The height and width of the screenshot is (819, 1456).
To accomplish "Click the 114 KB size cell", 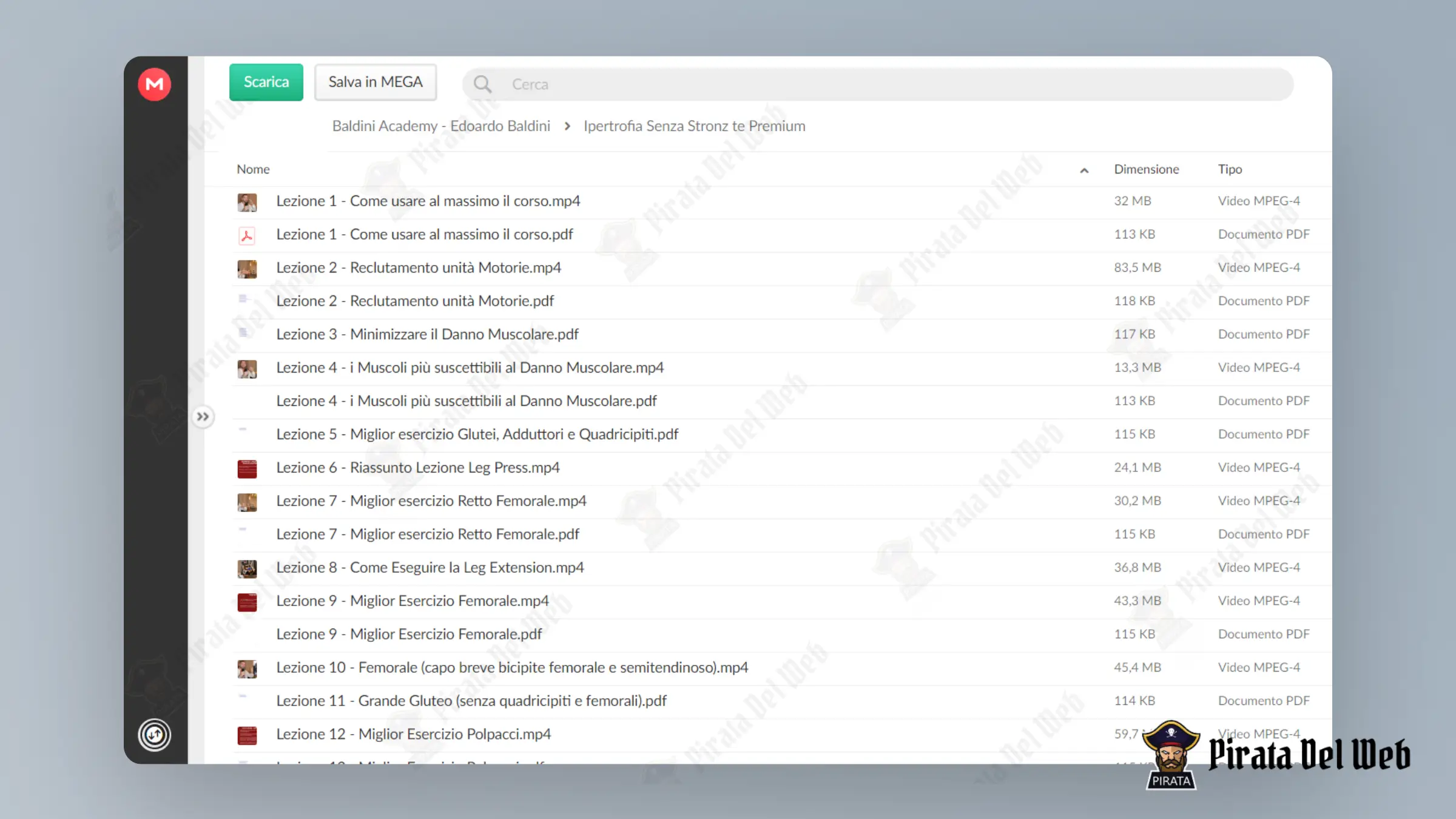I will tap(1134, 701).
